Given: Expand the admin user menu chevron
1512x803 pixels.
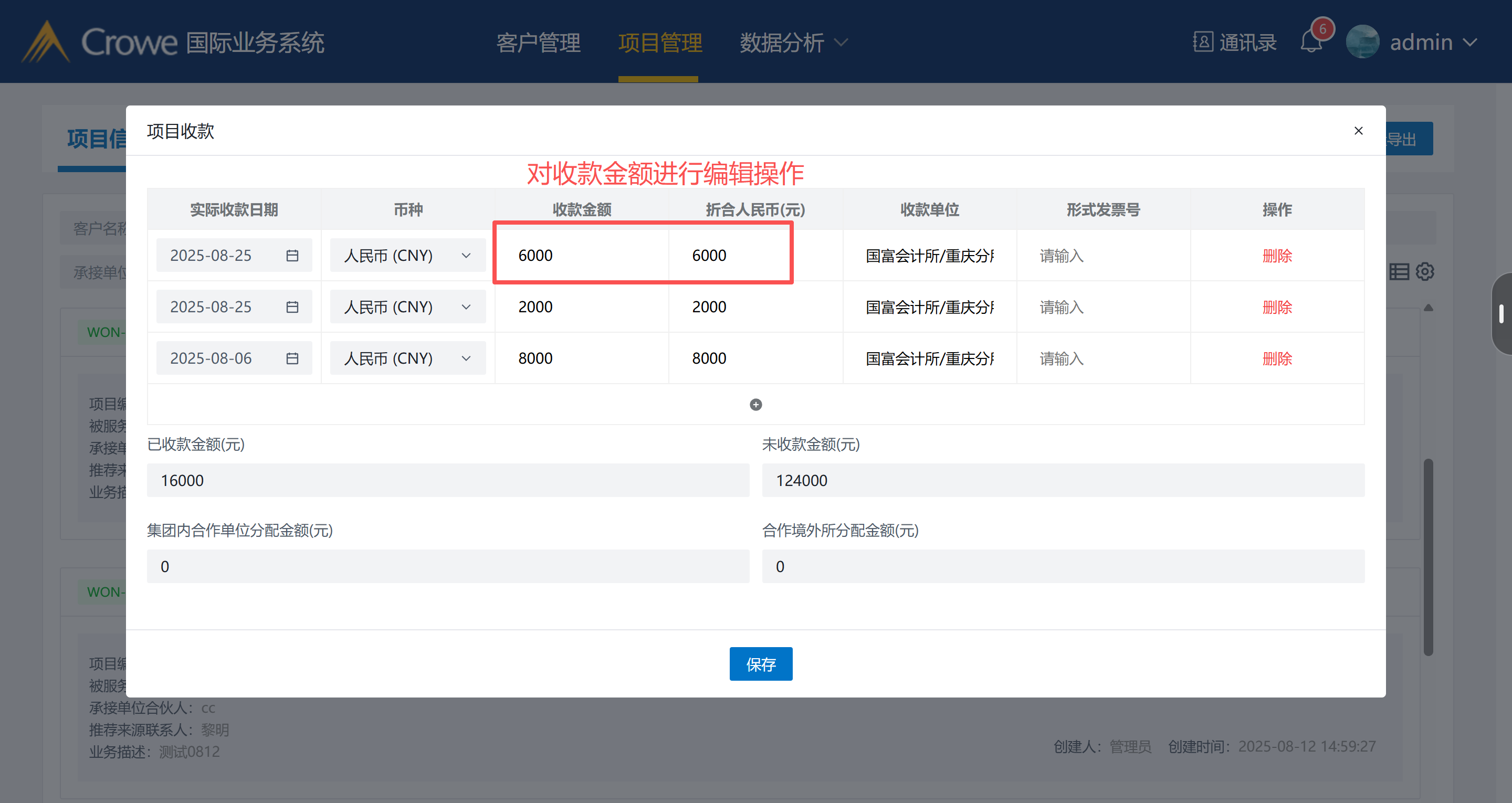Looking at the screenshot, I should [1471, 43].
